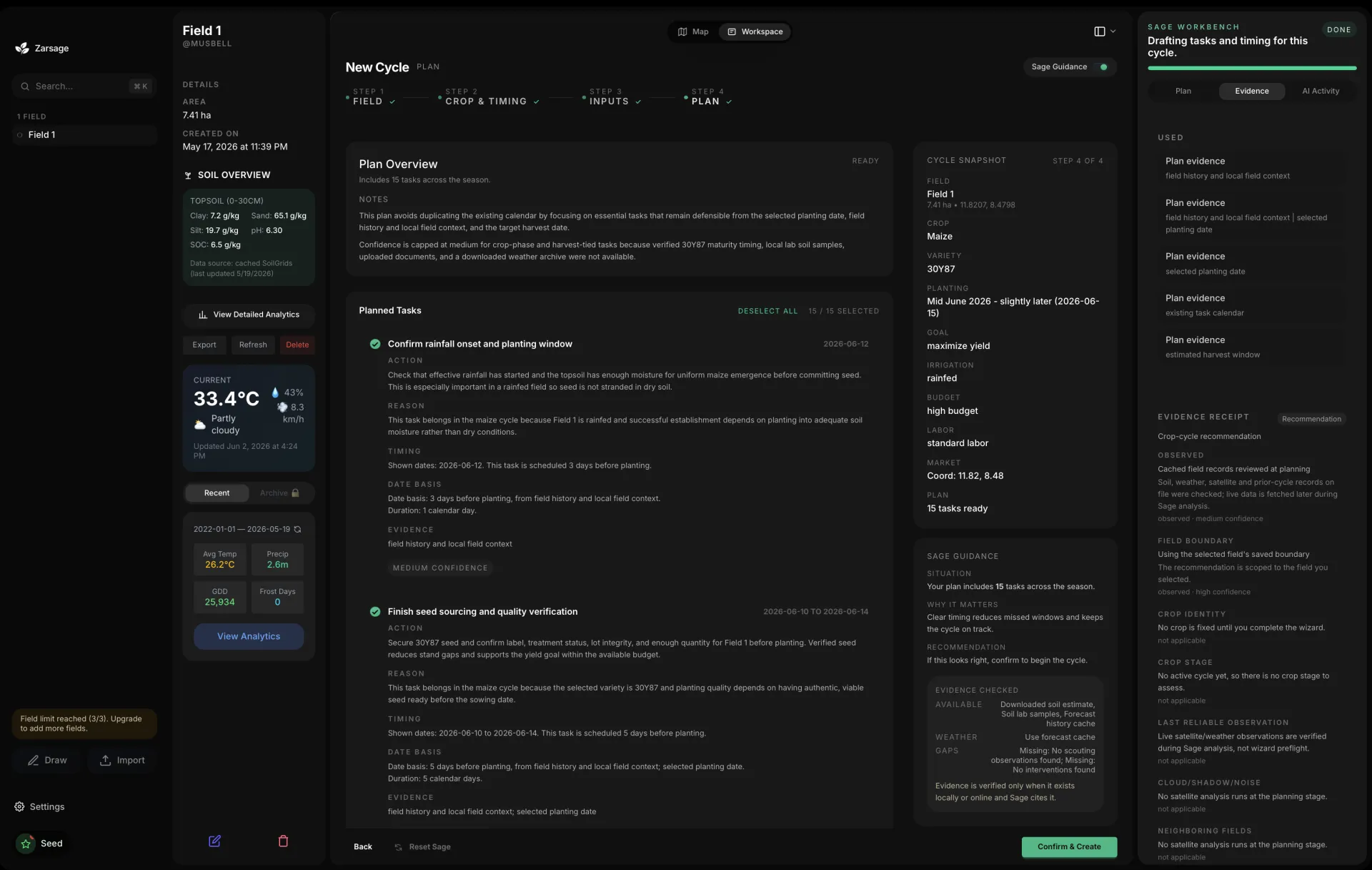This screenshot has height=870, width=1372.
Task: Click the Zarsage leaf logo icon
Action: coord(22,48)
